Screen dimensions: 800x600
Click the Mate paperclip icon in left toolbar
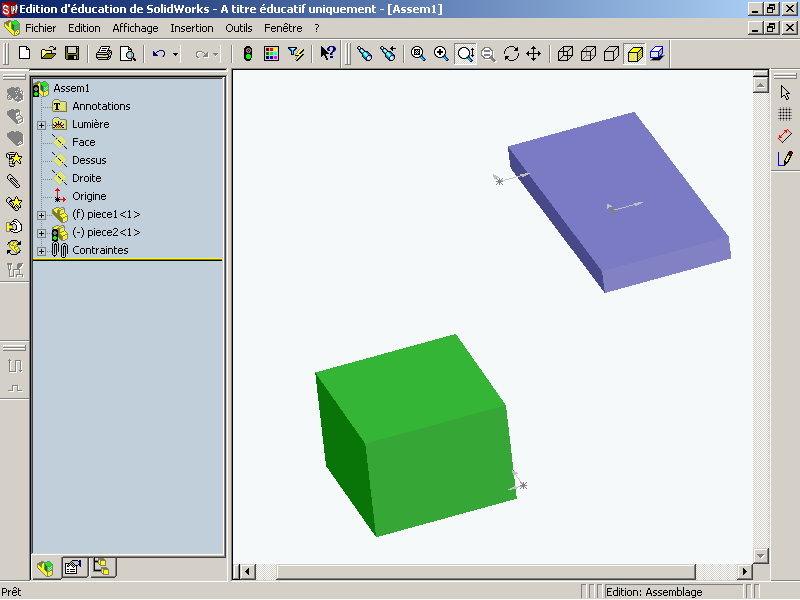point(14,181)
